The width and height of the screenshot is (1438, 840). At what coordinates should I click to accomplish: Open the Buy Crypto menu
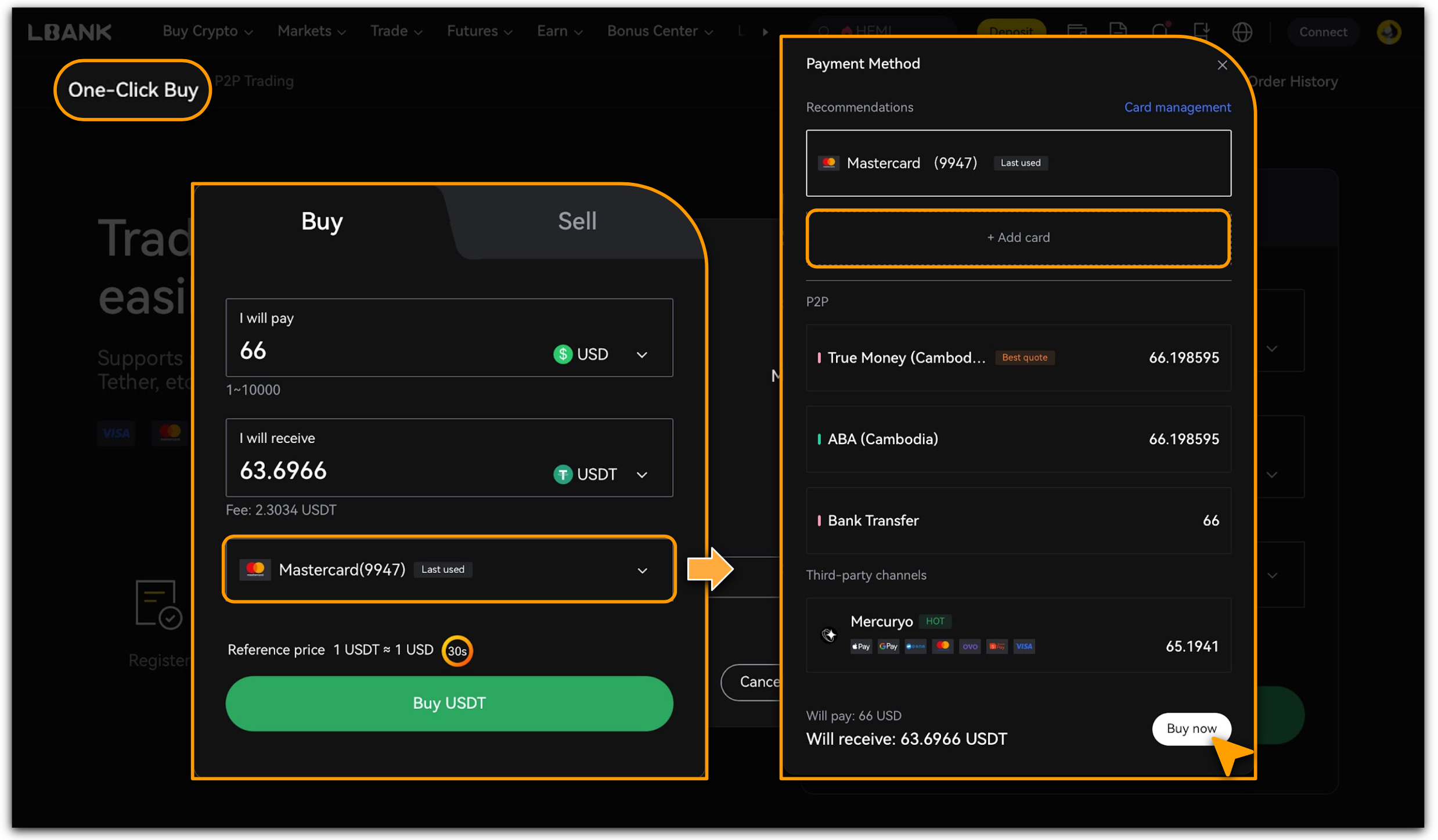tap(207, 31)
